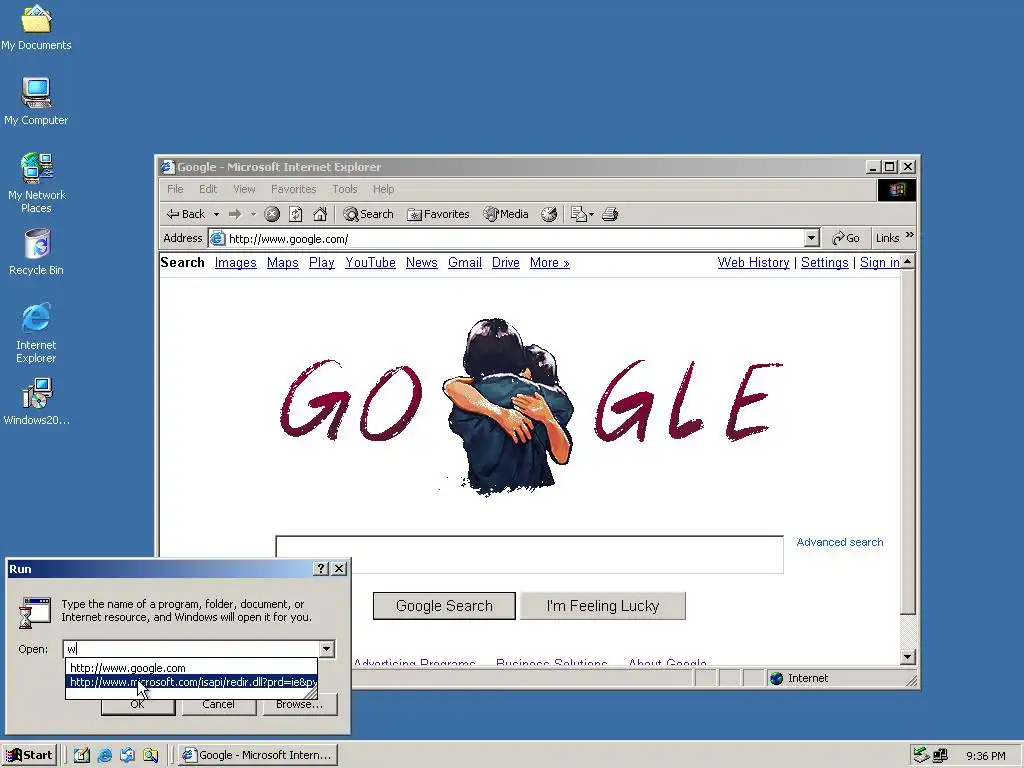Open the View menu

point(244,189)
